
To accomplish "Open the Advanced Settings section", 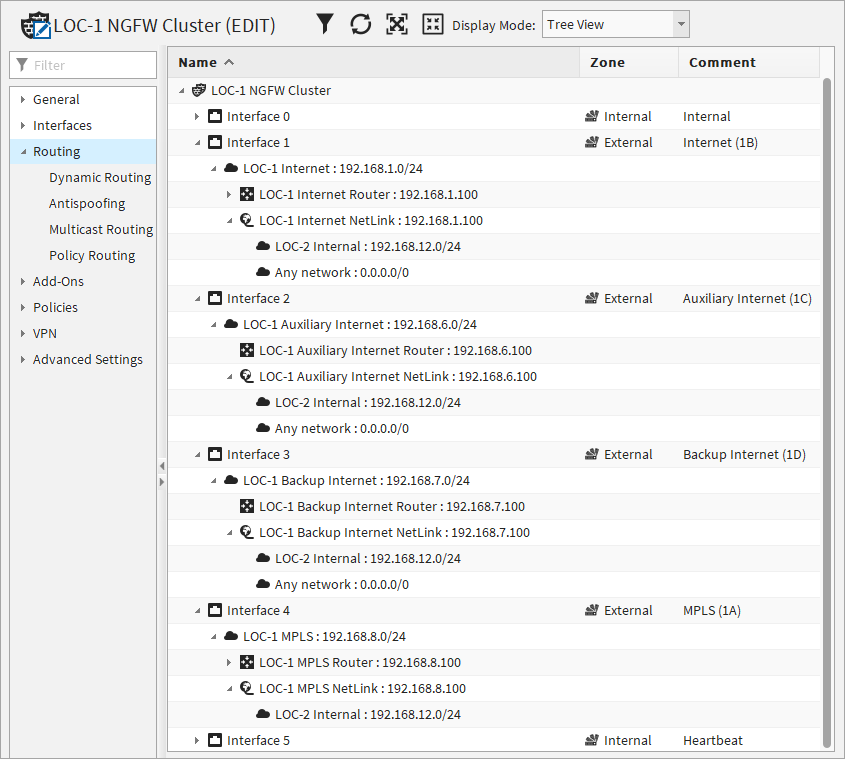I will [x=88, y=360].
